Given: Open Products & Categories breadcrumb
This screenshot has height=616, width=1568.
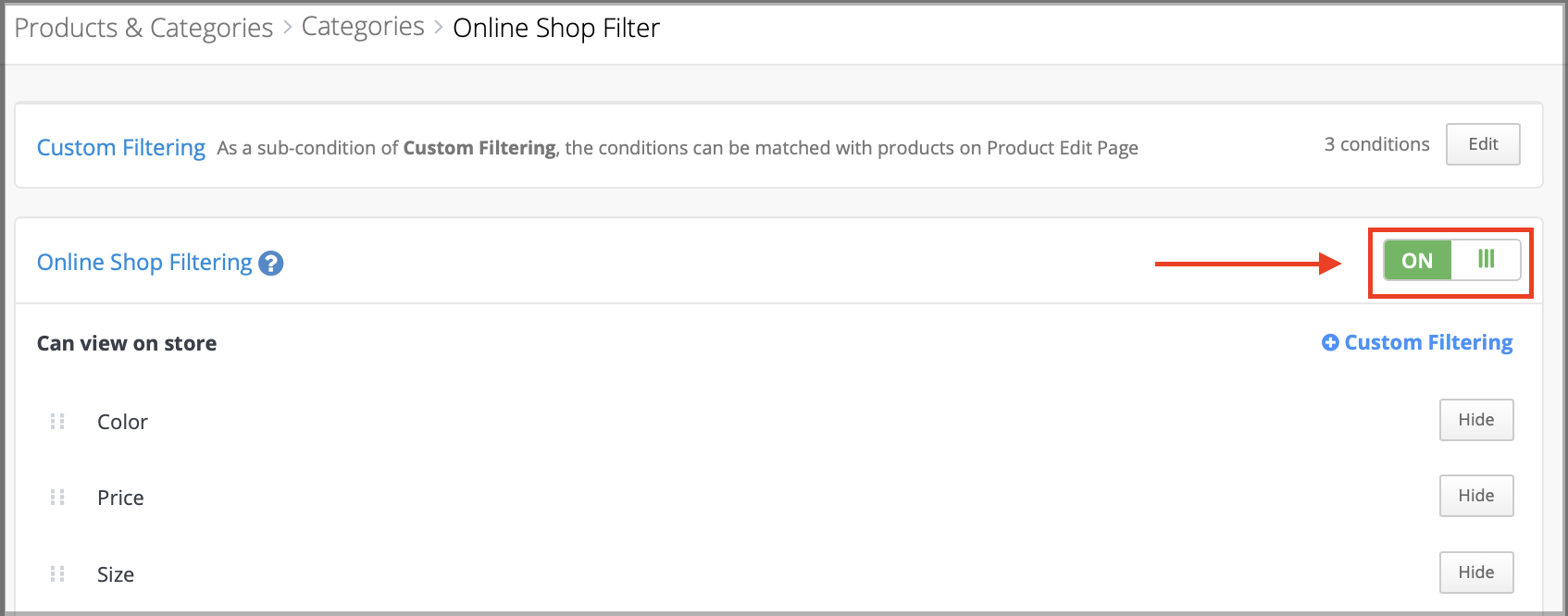Looking at the screenshot, I should (143, 28).
